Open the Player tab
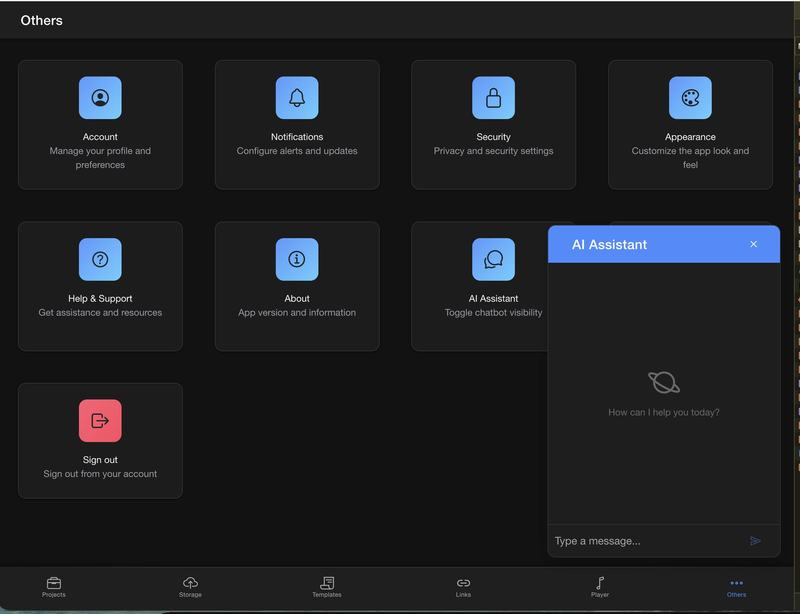The height and width of the screenshot is (614, 800). [x=599, y=581]
